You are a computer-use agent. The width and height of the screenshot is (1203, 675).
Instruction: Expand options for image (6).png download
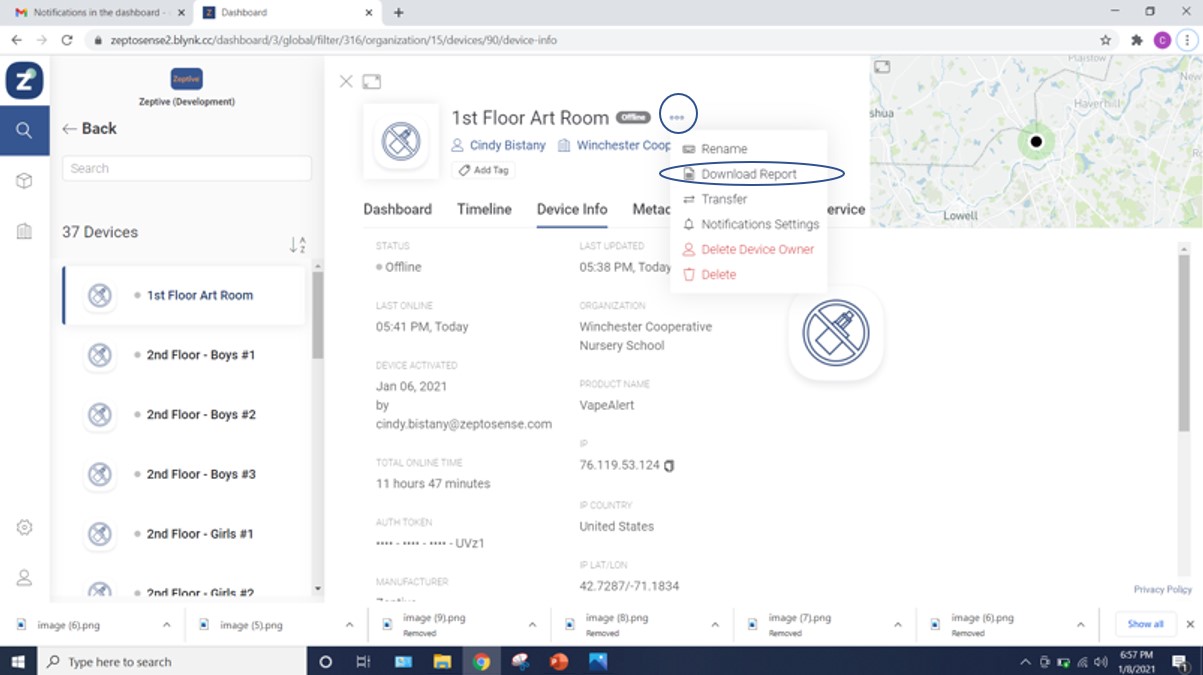pyautogui.click(x=166, y=625)
